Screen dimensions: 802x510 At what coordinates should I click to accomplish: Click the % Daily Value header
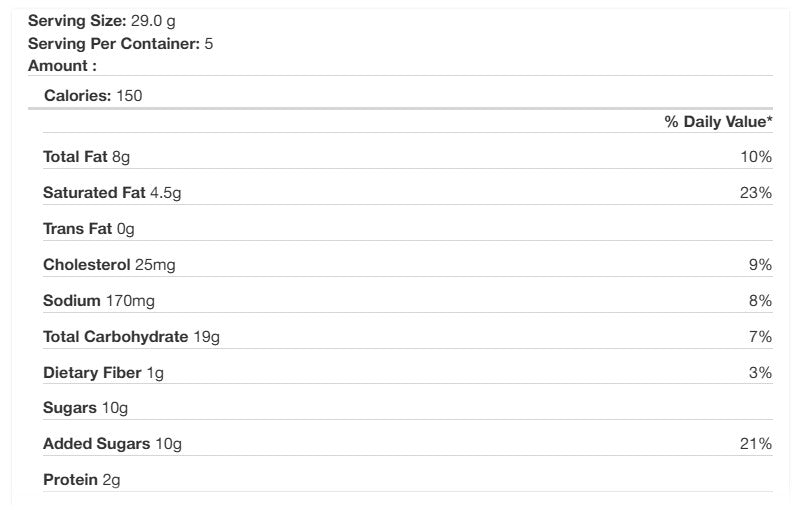pos(718,121)
